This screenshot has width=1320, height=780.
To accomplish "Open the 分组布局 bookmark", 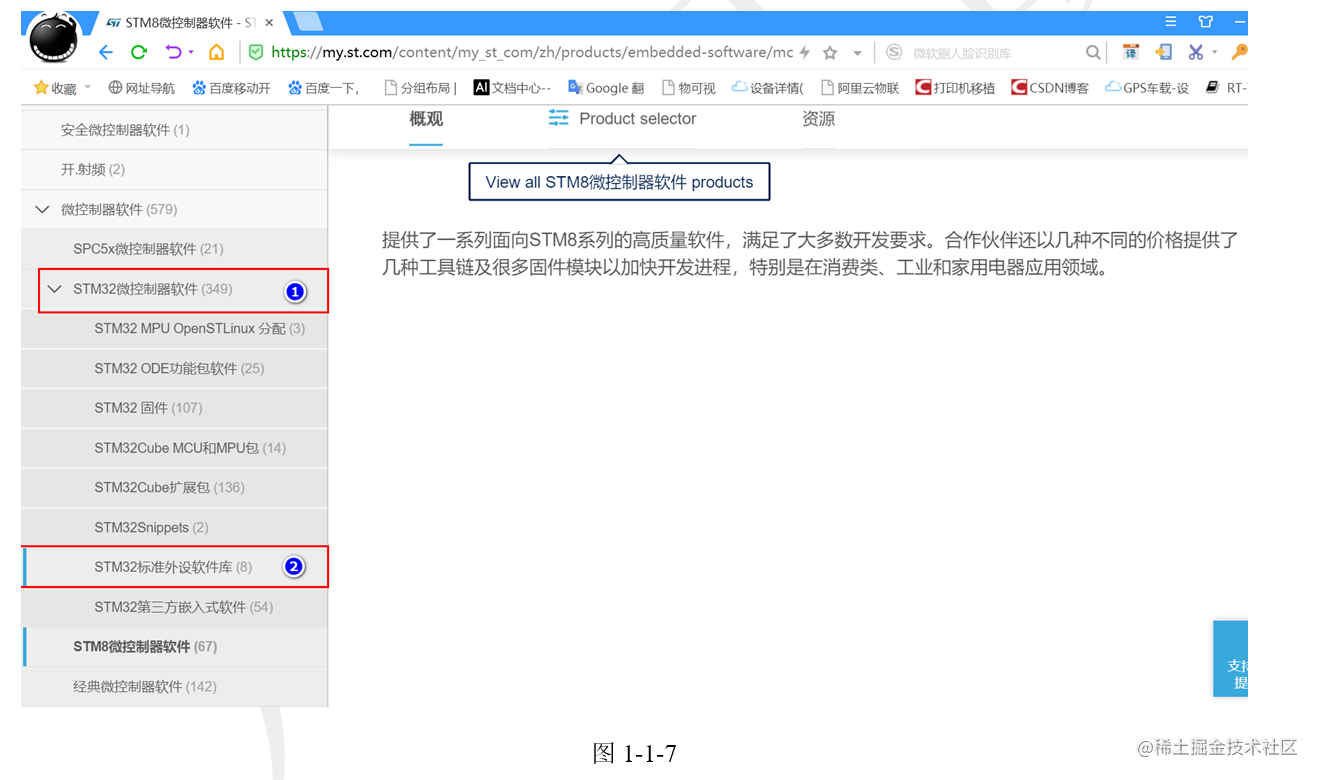I will 420,88.
